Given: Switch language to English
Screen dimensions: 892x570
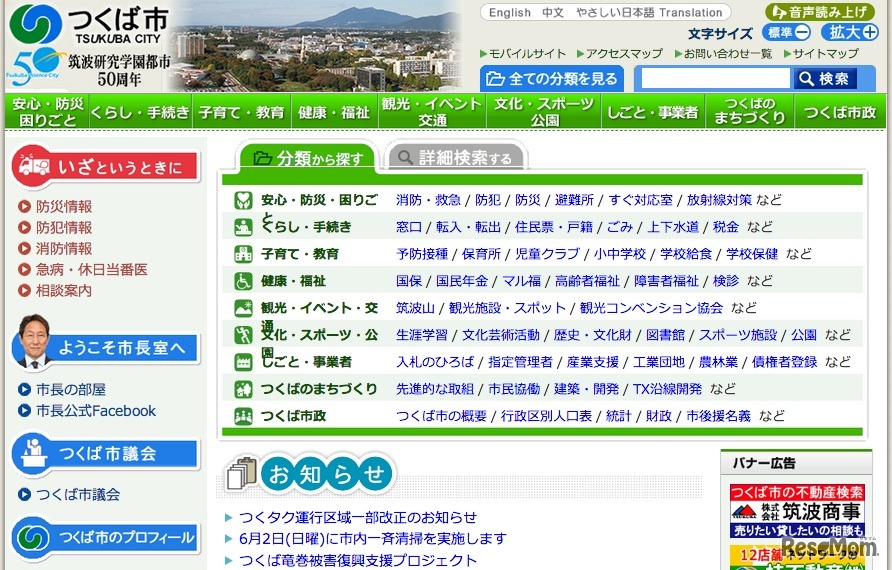Looking at the screenshot, I should 509,13.
